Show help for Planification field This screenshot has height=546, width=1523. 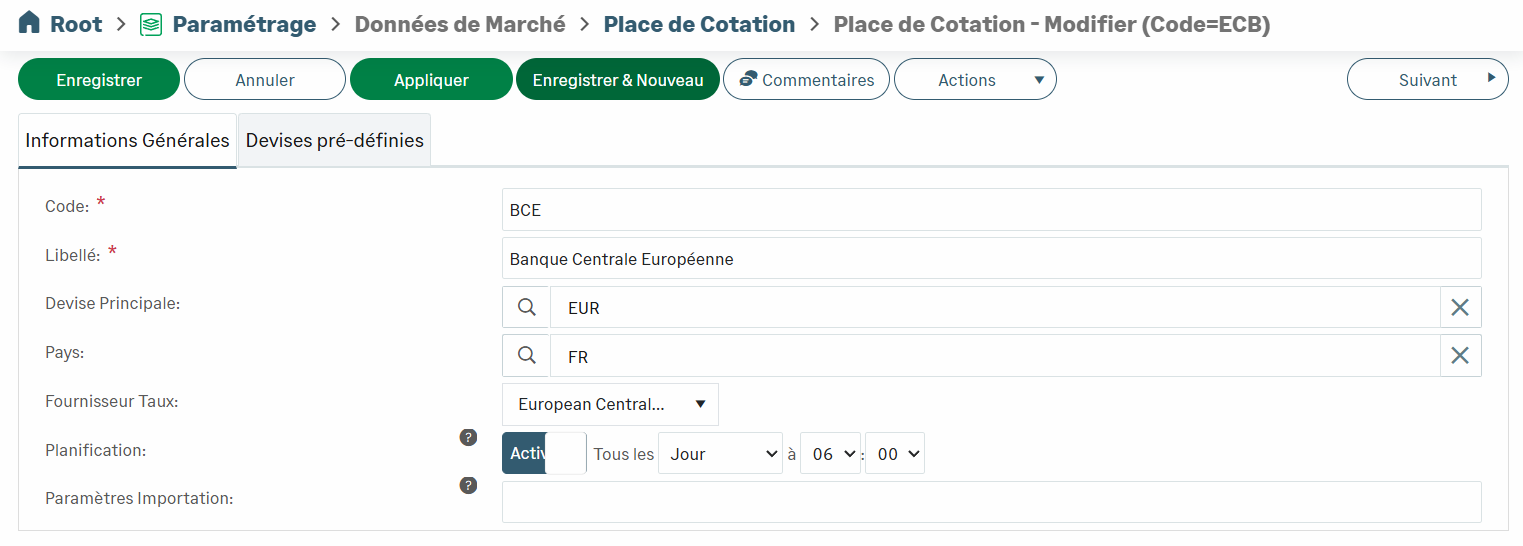(467, 437)
